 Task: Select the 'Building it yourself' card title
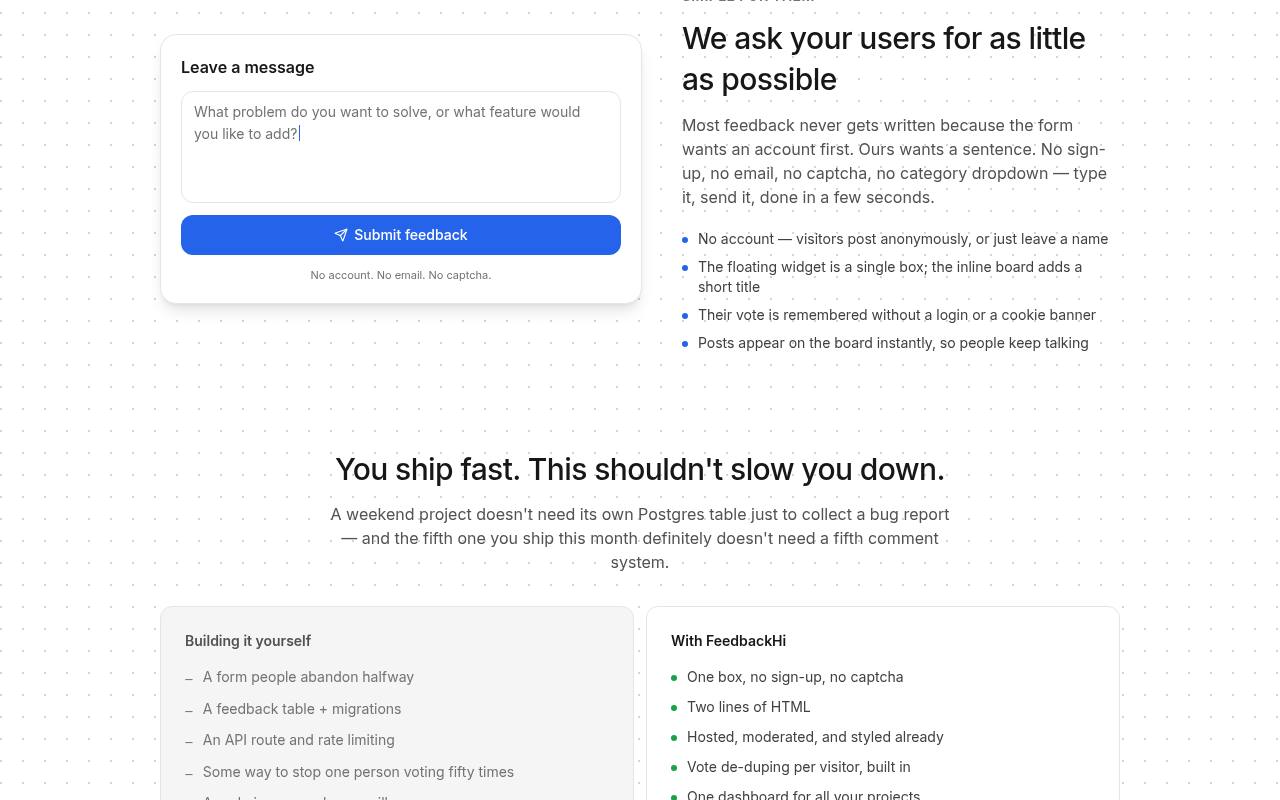click(248, 641)
